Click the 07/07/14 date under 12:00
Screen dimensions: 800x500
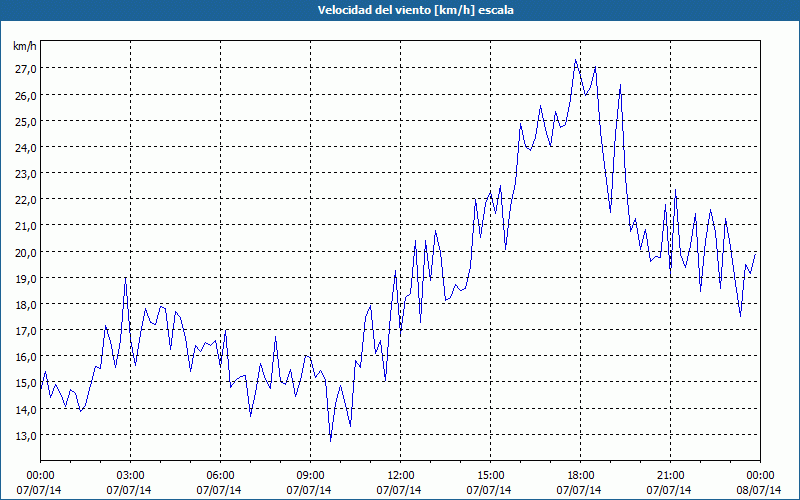click(399, 490)
